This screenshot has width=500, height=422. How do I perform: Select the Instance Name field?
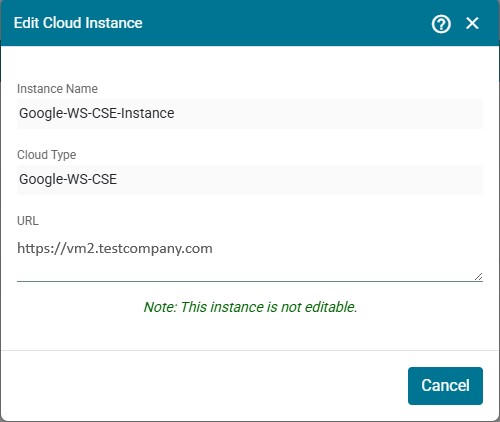[250, 113]
